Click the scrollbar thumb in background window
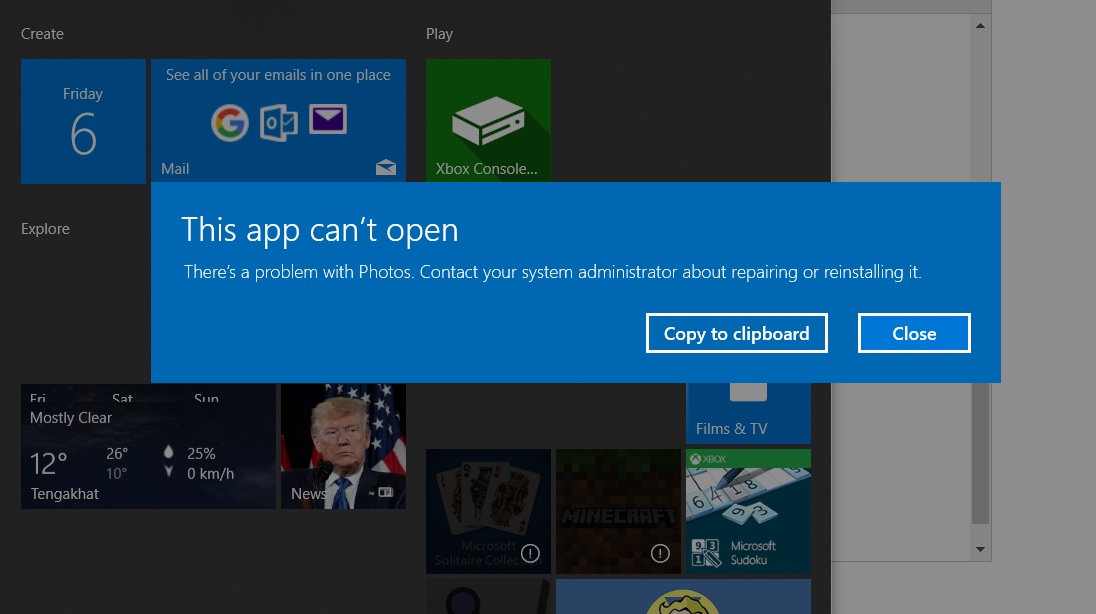This screenshot has width=1096, height=614. point(980,453)
